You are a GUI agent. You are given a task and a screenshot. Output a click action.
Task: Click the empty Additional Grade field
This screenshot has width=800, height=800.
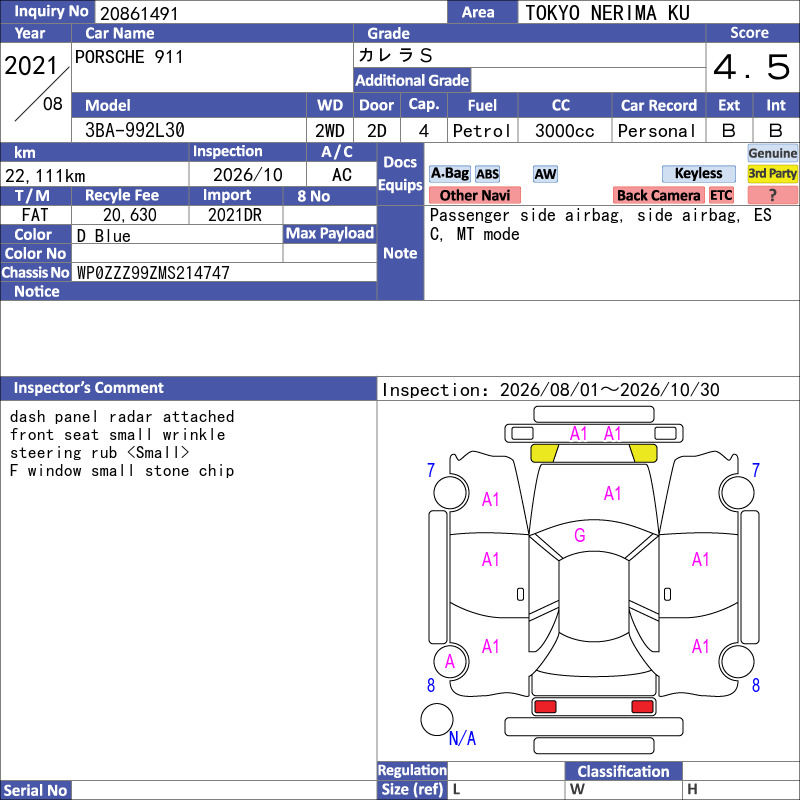point(588,80)
